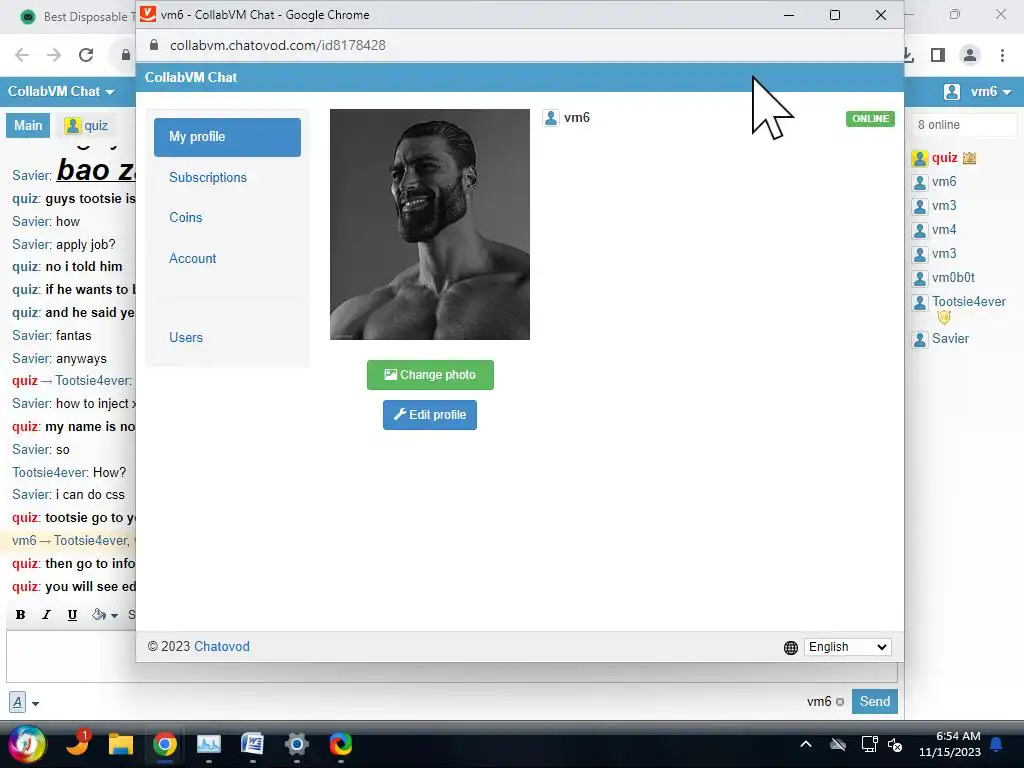
Task: Click the 8 online search field
Action: (x=965, y=125)
